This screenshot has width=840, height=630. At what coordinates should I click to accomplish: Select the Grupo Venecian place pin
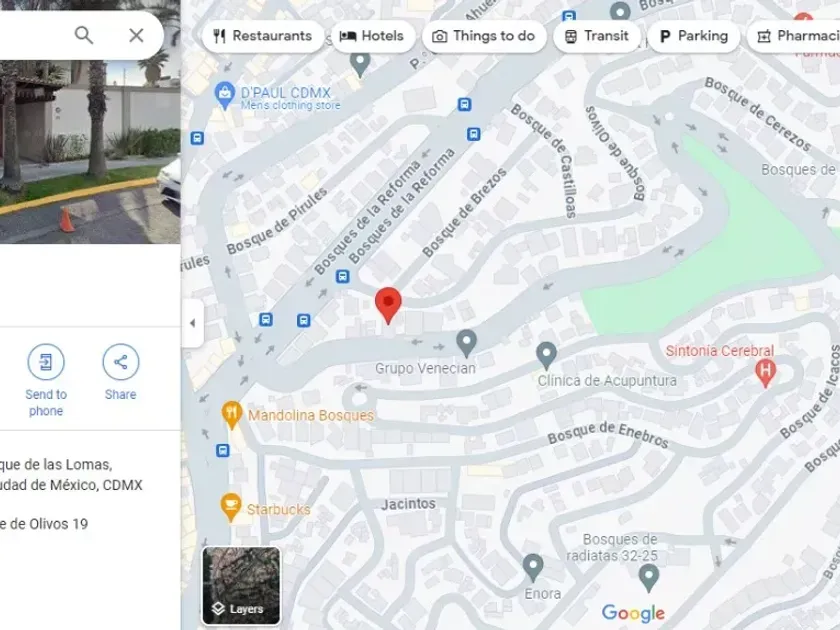467,343
